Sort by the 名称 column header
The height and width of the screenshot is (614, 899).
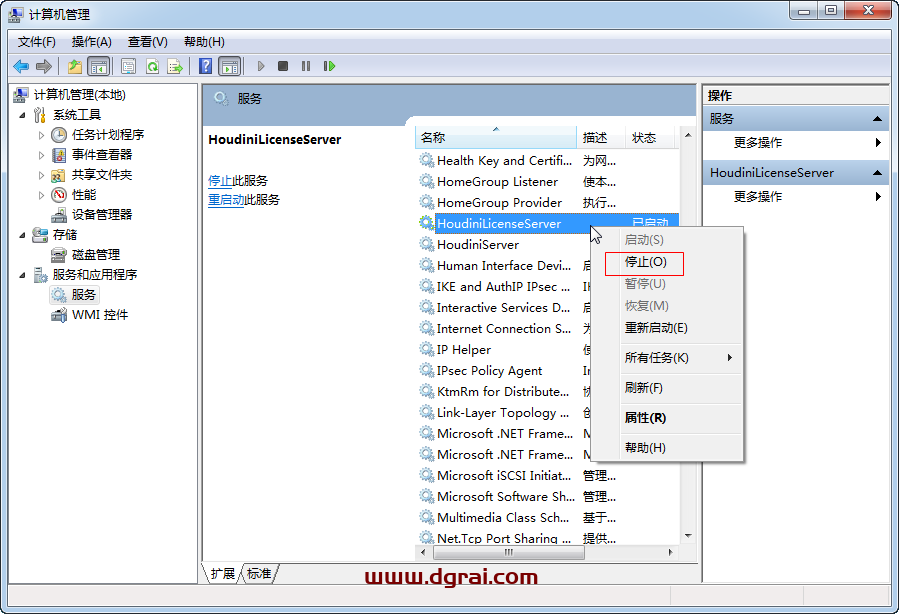(496, 138)
